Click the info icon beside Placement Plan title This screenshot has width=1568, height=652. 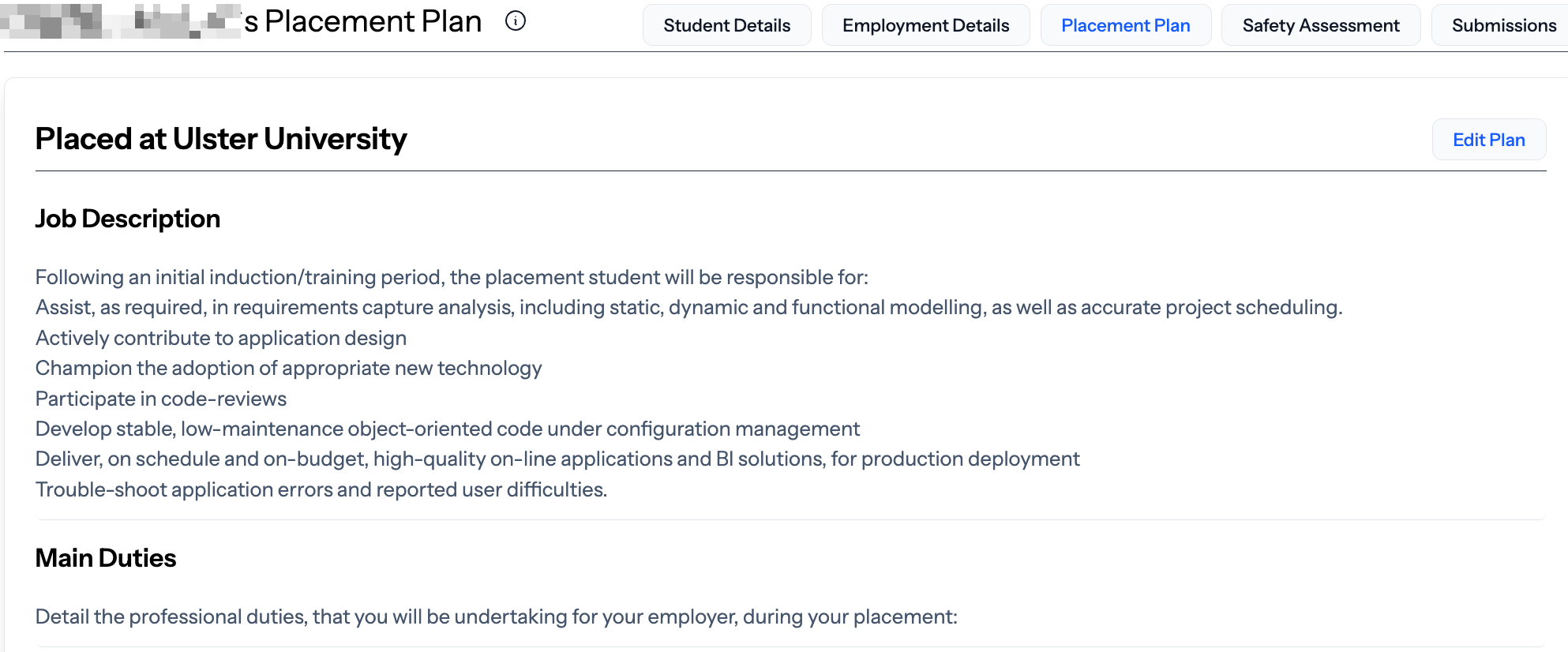click(x=516, y=21)
